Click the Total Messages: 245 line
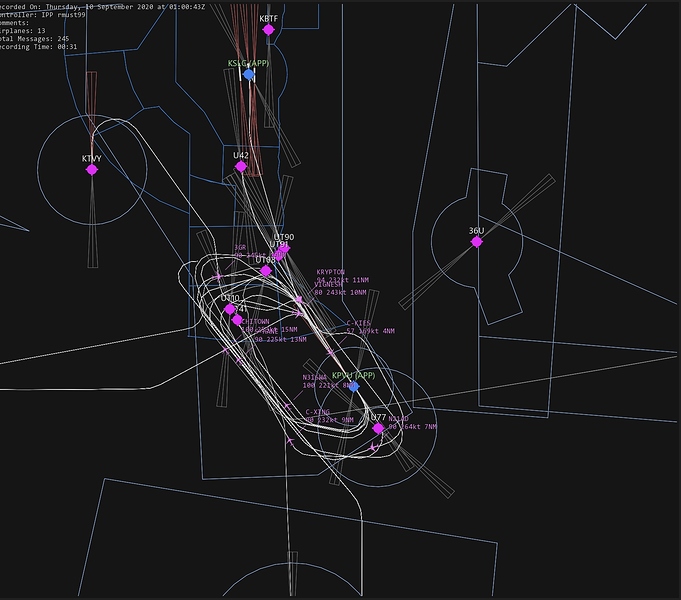The width and height of the screenshot is (681, 600). coord(34,39)
